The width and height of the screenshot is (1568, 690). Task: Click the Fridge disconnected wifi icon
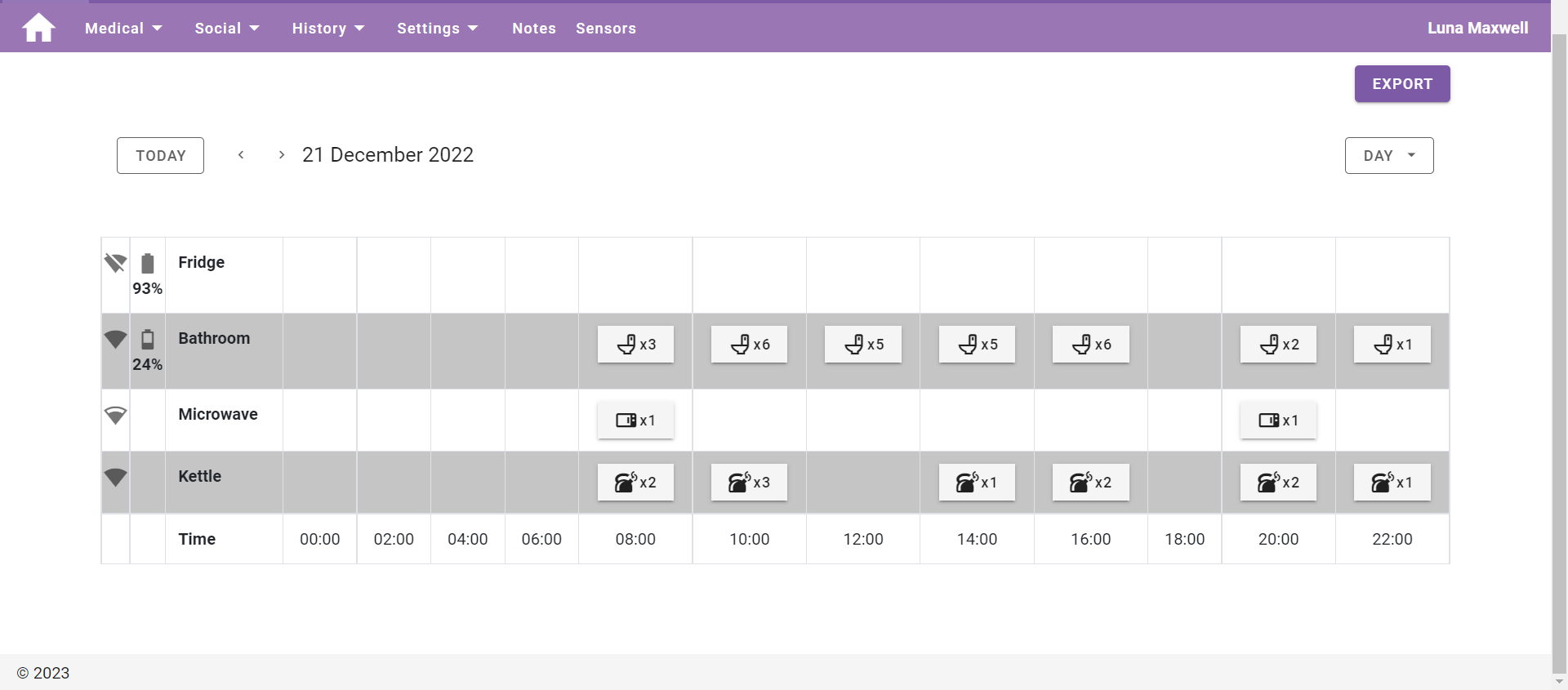click(x=115, y=262)
